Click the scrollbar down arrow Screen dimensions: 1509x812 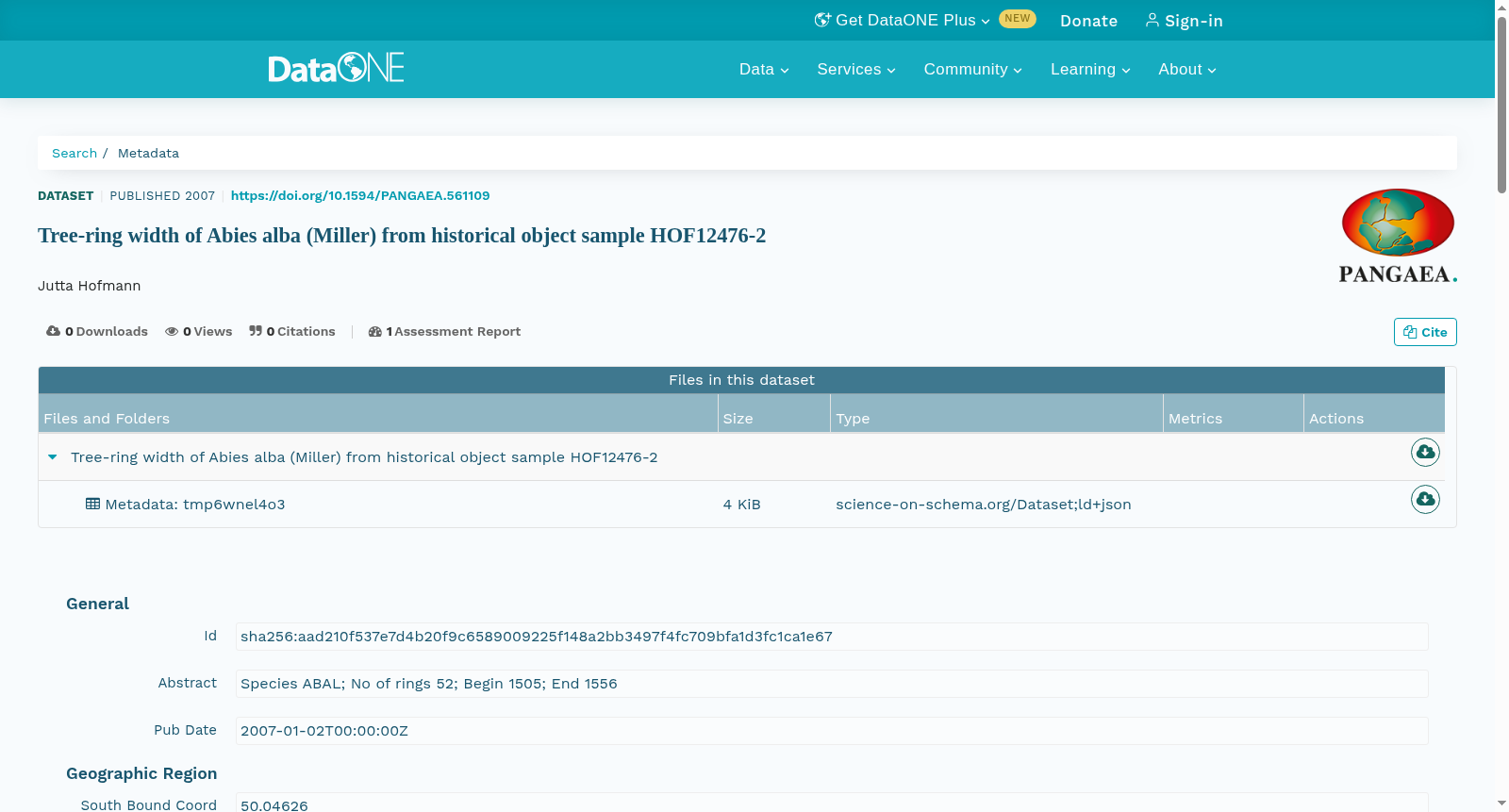point(1501,804)
